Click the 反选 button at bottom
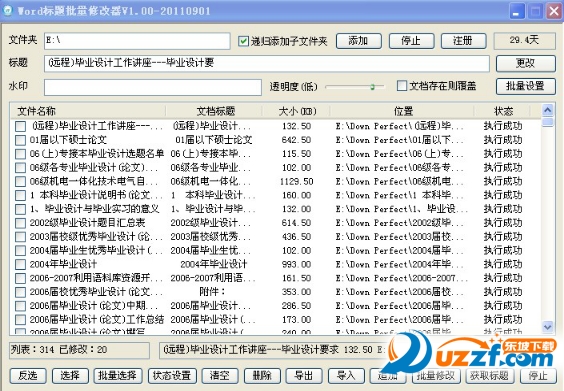564x391 pixels. (28, 376)
